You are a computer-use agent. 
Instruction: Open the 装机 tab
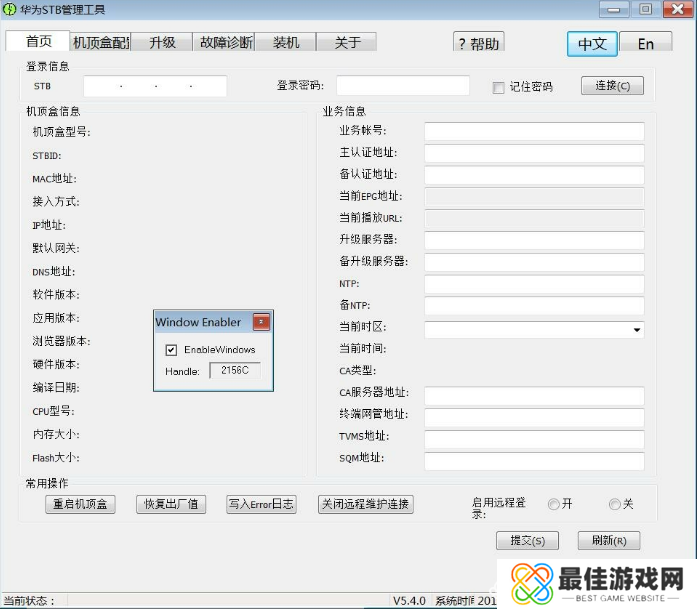(286, 42)
